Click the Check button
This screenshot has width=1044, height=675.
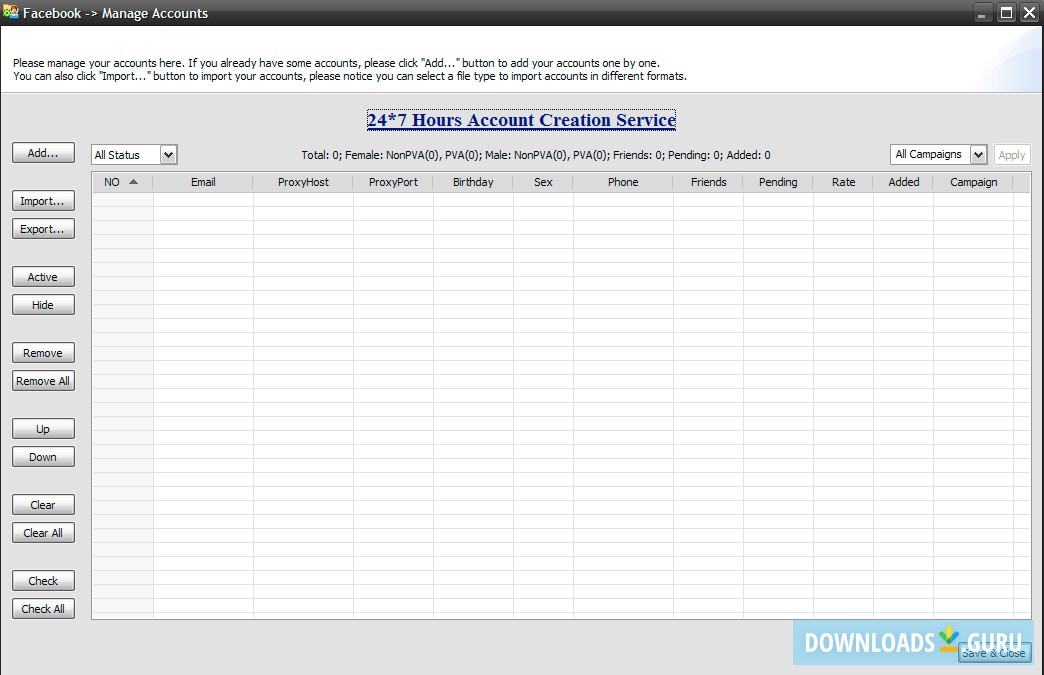(x=43, y=580)
